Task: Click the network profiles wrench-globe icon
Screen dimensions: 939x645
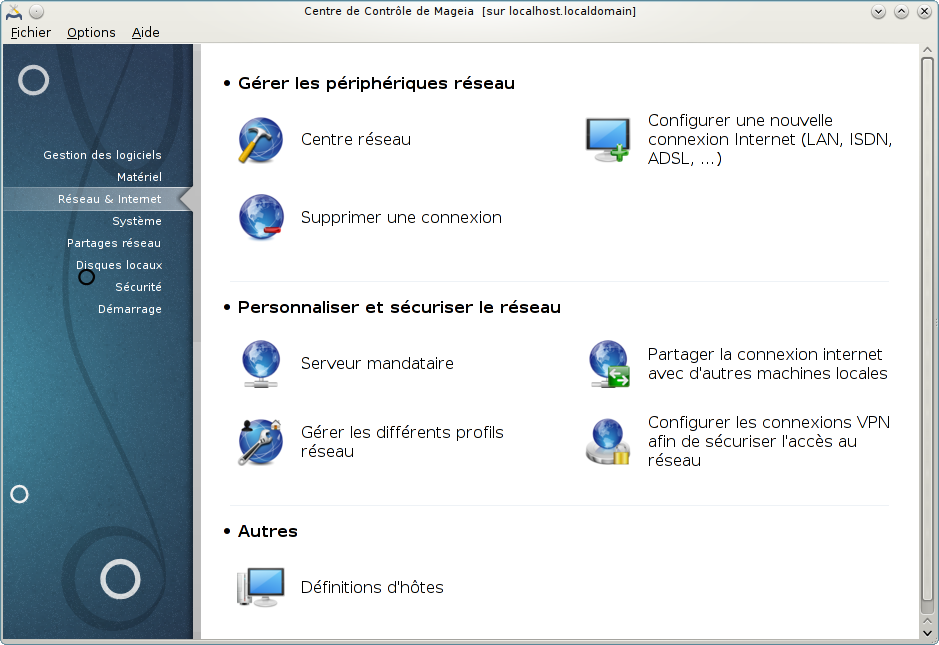Action: coord(260,442)
